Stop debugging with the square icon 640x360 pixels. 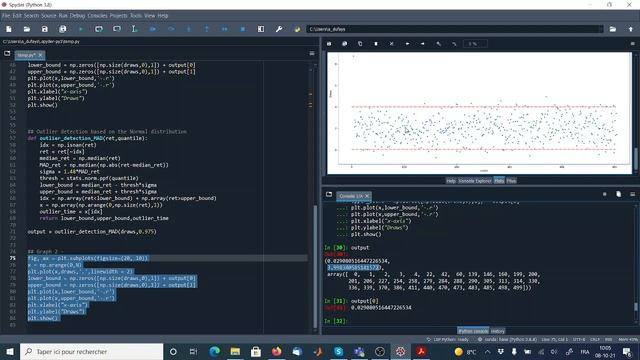[x=243, y=29]
